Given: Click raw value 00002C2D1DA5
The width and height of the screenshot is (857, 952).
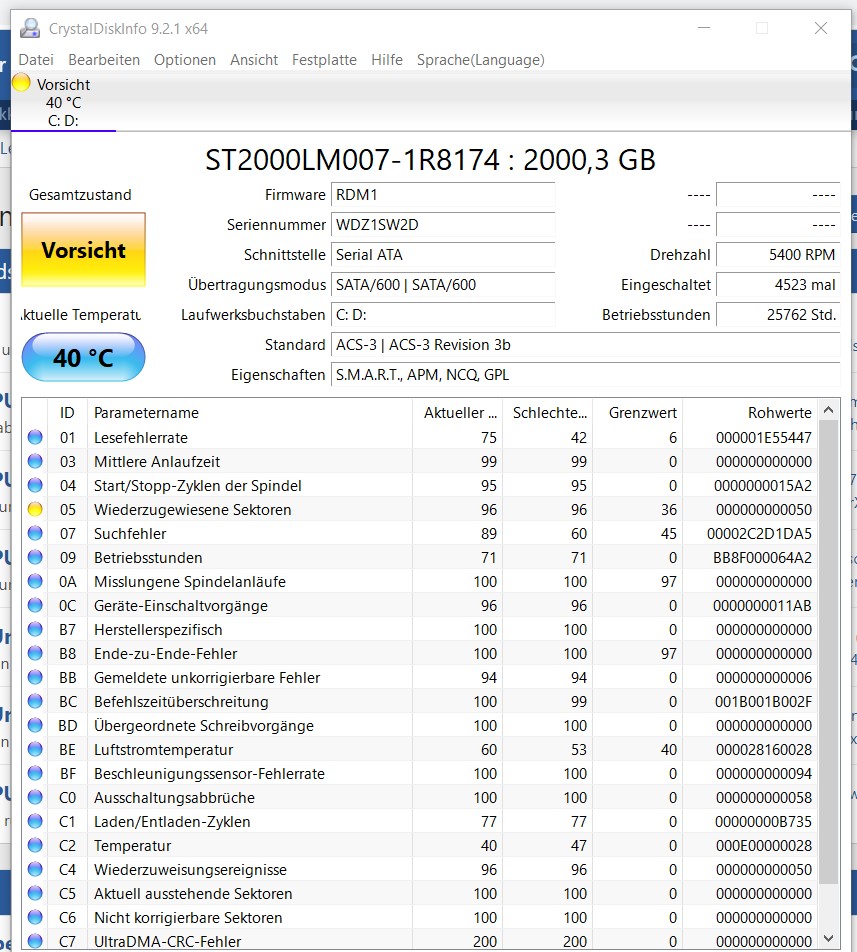Looking at the screenshot, I should [x=759, y=533].
